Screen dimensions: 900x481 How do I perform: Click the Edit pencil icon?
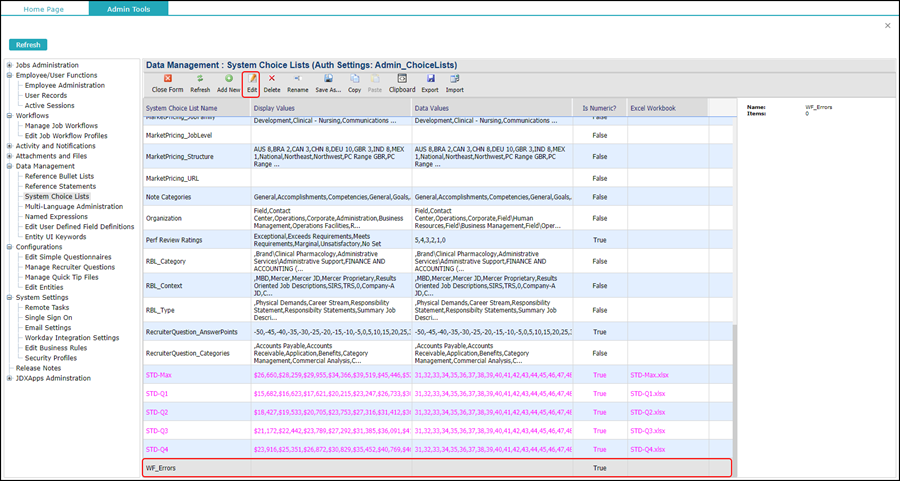tap(253, 78)
